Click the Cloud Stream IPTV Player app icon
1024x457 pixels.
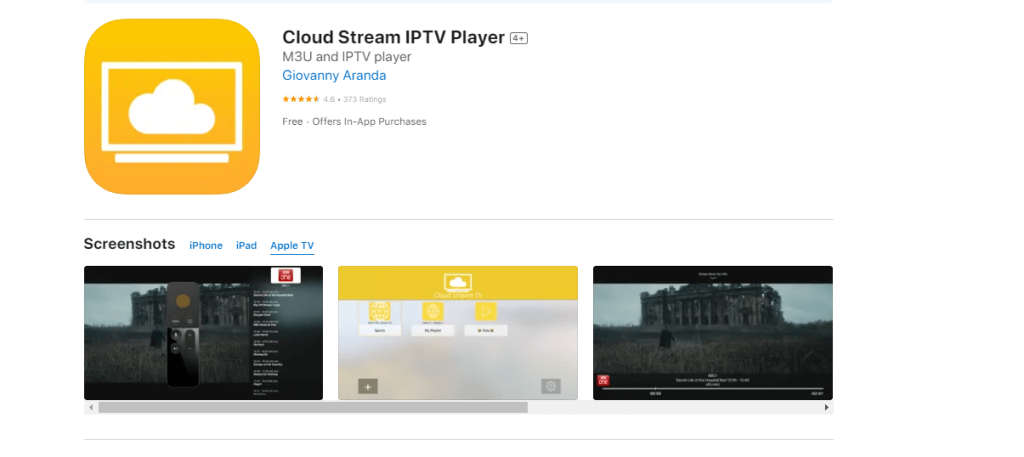click(172, 106)
